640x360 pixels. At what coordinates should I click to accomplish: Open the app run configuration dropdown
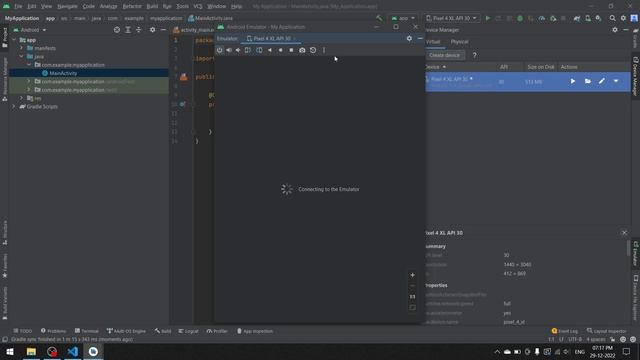403,18
